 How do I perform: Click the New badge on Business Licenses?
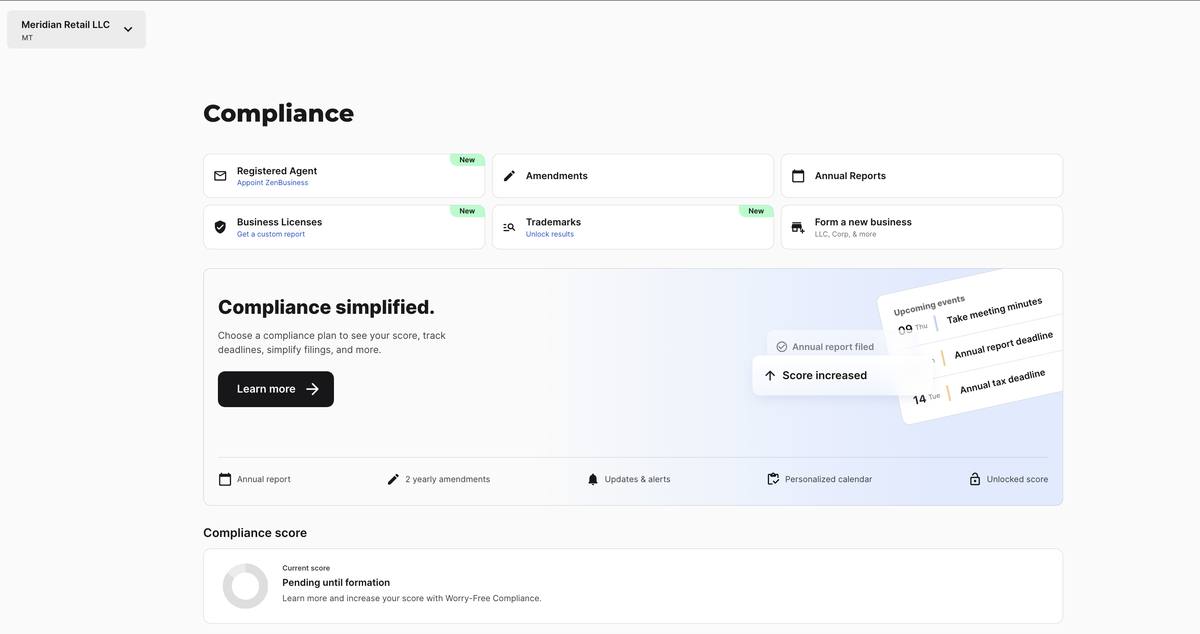point(467,211)
